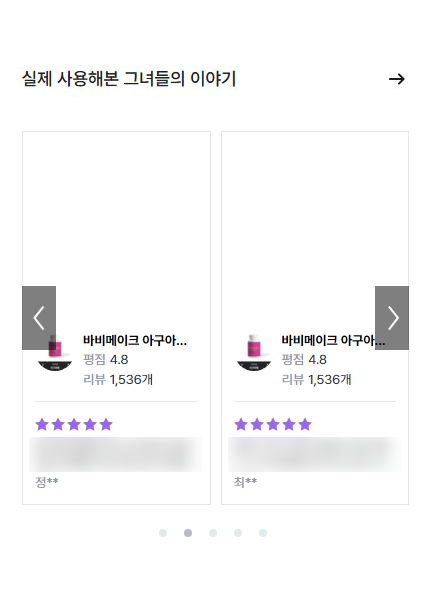Open 바비메이크 아구아 product title in left card
Image resolution: width=430 pixels, height=607 pixels.
click(135, 340)
